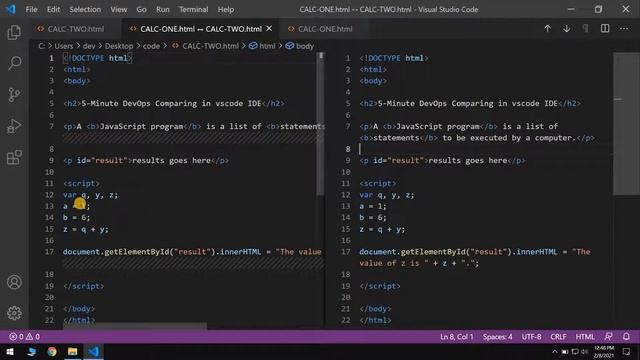Click line 13 'a = 1;' in right pane

[373, 206]
